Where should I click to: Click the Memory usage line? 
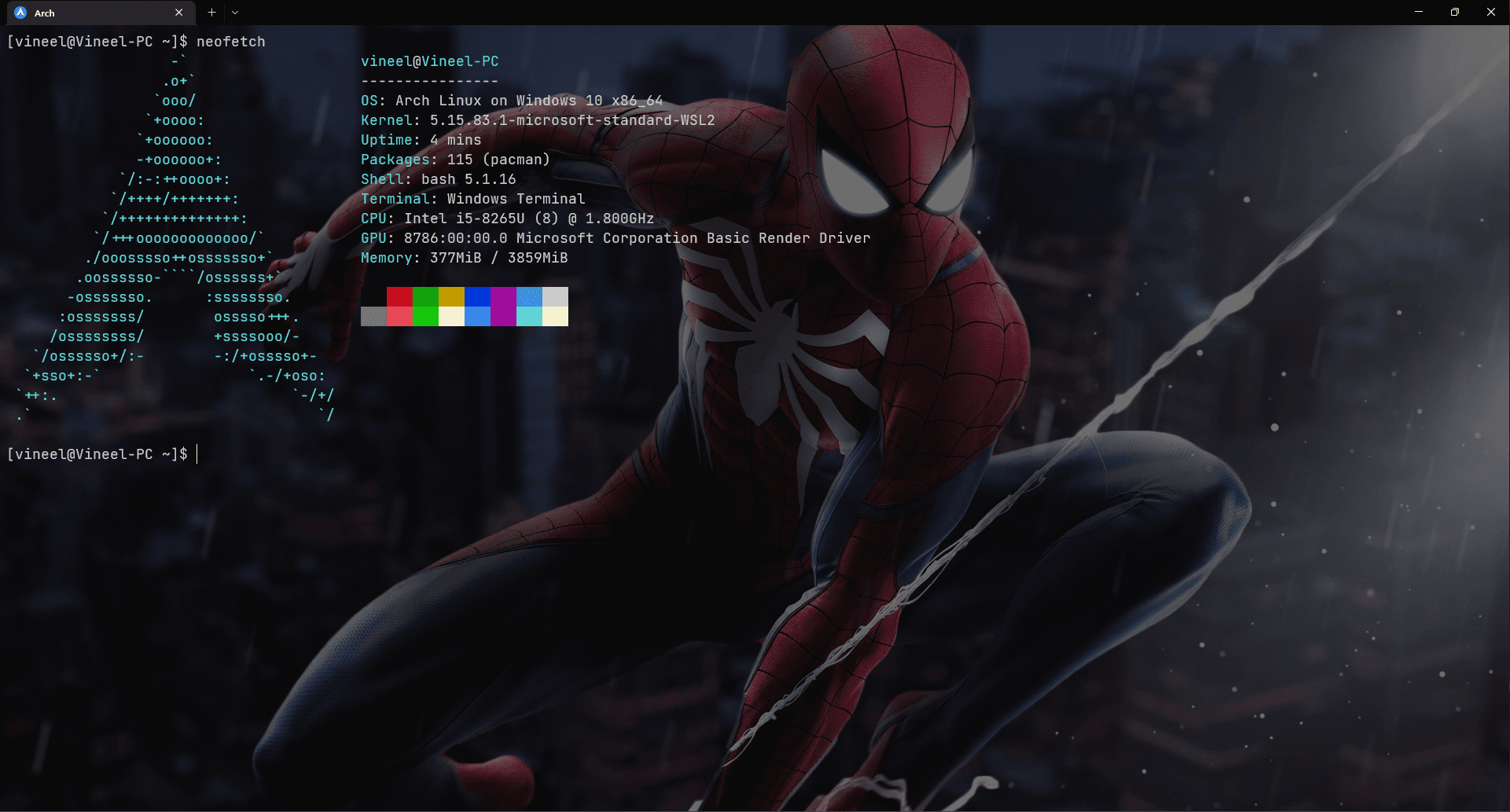464,258
